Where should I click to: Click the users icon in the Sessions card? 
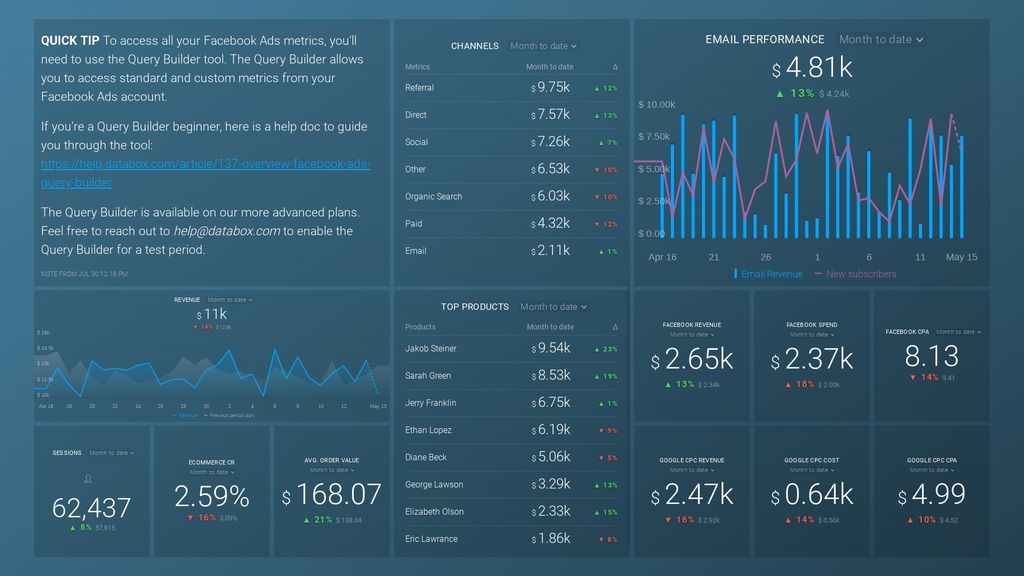[x=88, y=479]
